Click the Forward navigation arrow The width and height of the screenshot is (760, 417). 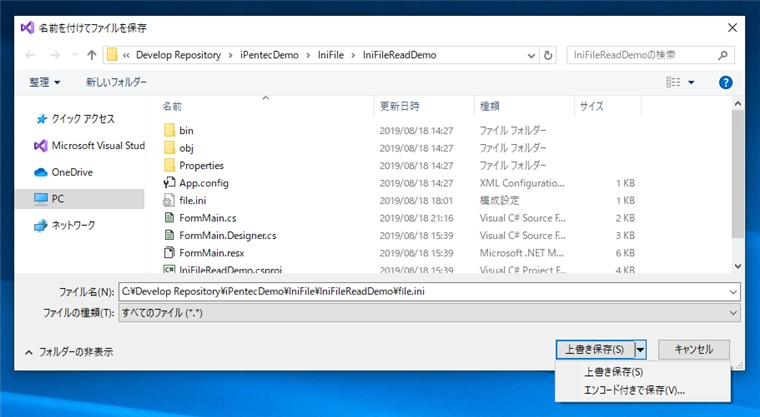pos(55,55)
